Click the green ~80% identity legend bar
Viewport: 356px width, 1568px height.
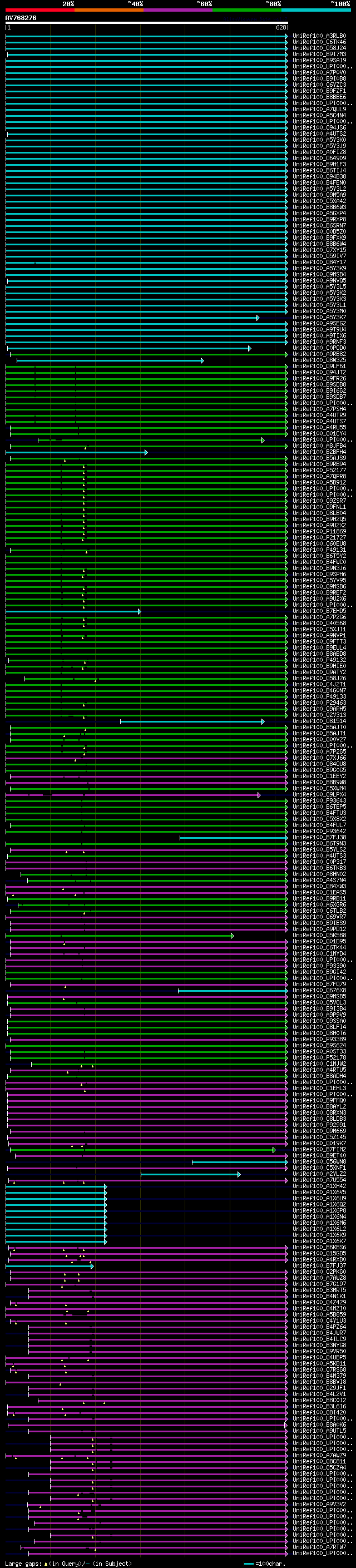coord(247,11)
